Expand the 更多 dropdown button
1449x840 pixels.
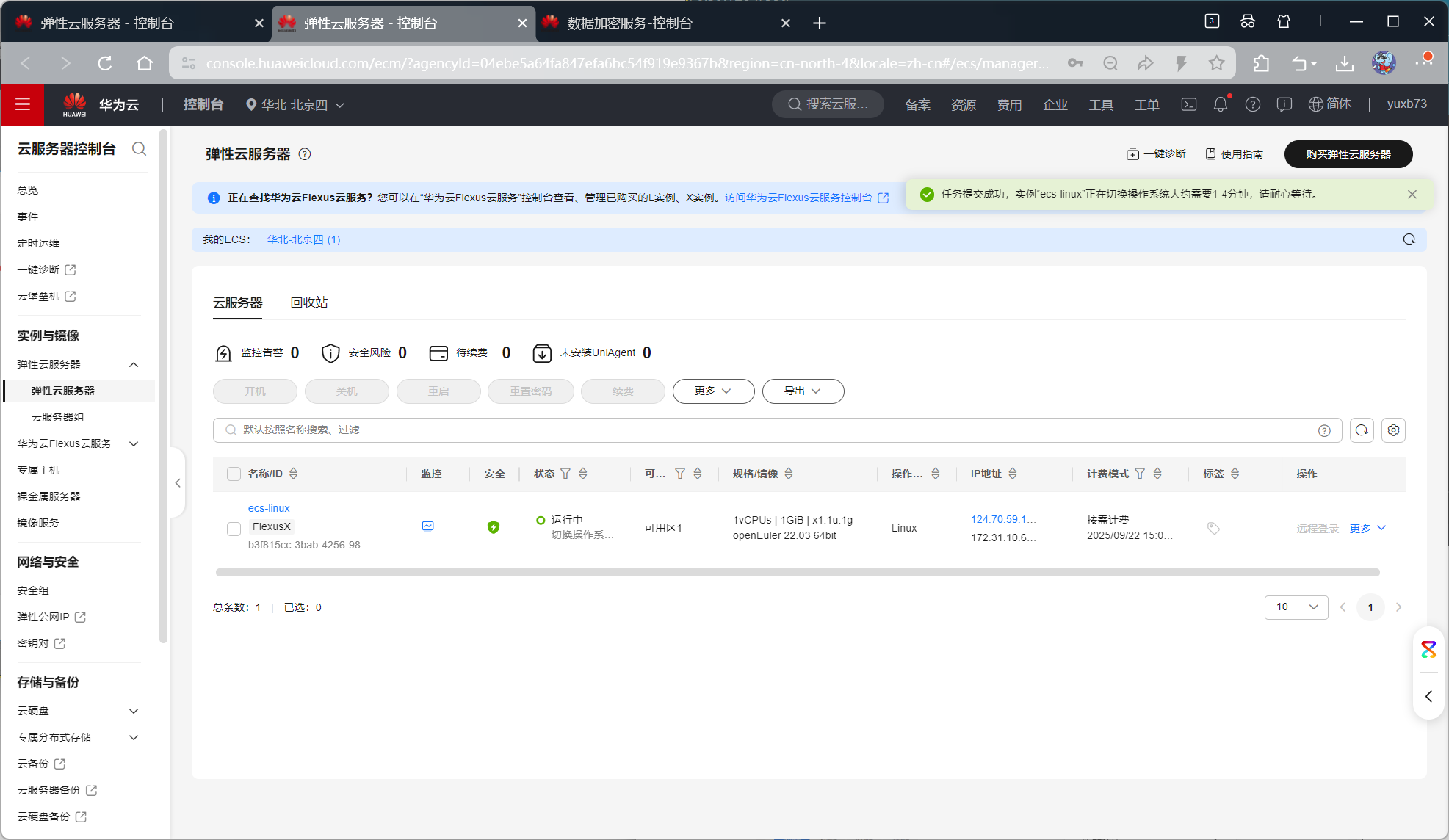click(713, 391)
